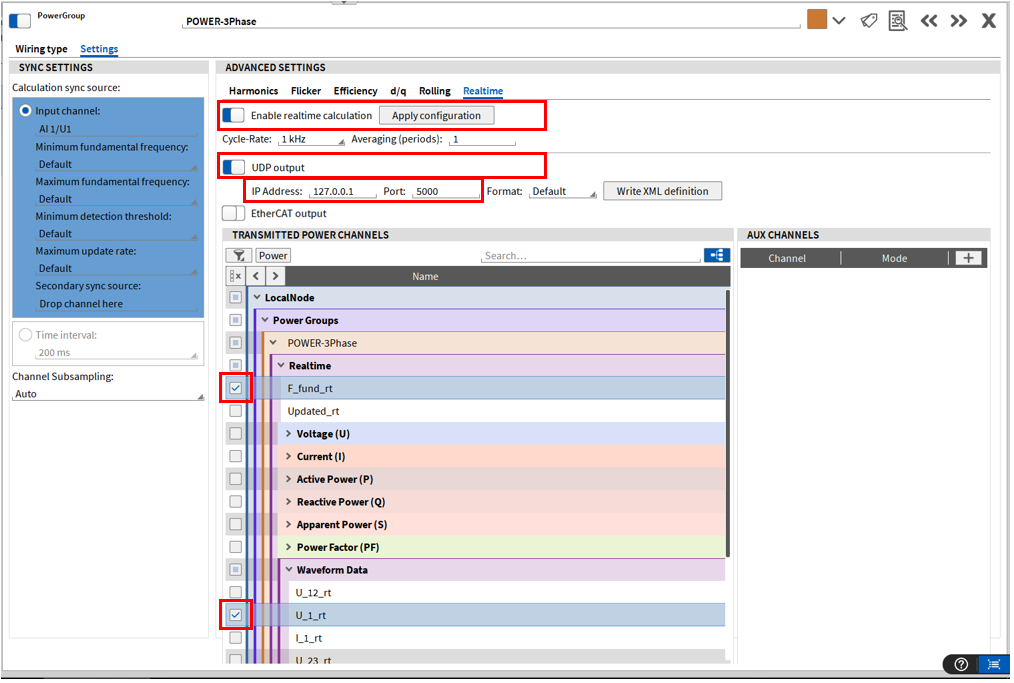Check the U_12_rt checkbox
This screenshot has width=1014, height=683.
click(x=235, y=592)
